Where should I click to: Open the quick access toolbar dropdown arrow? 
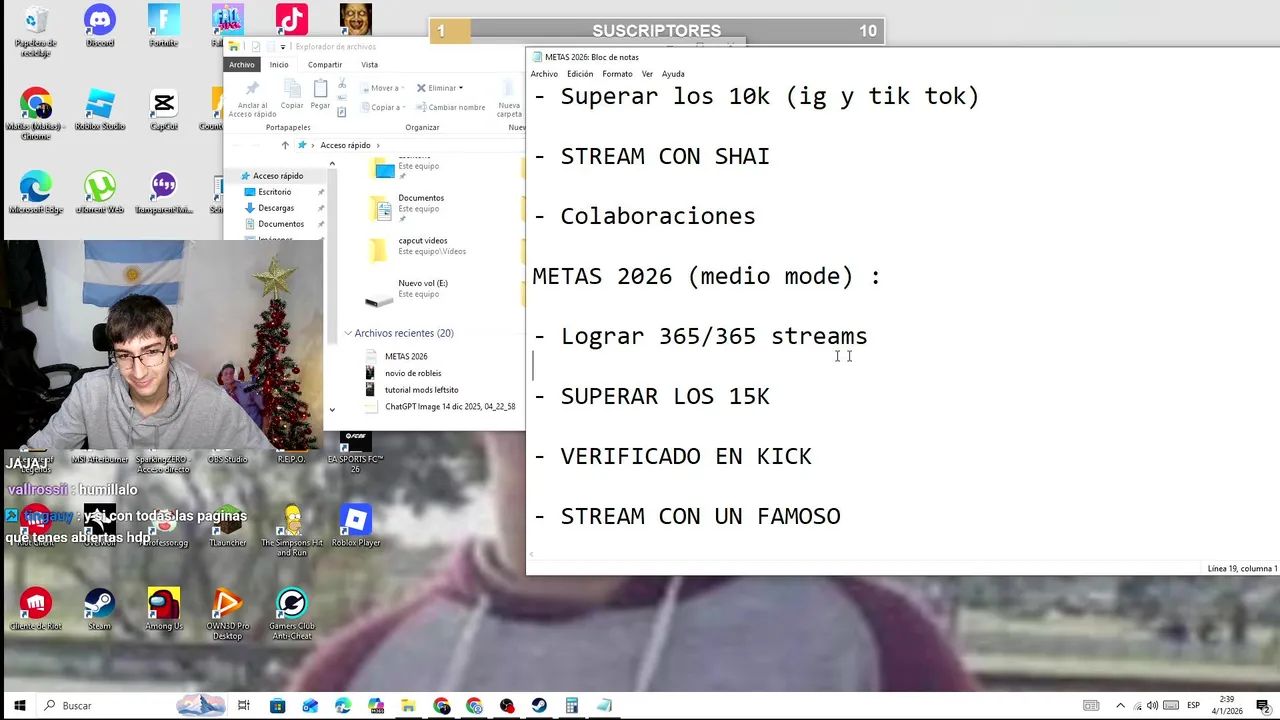click(282, 46)
